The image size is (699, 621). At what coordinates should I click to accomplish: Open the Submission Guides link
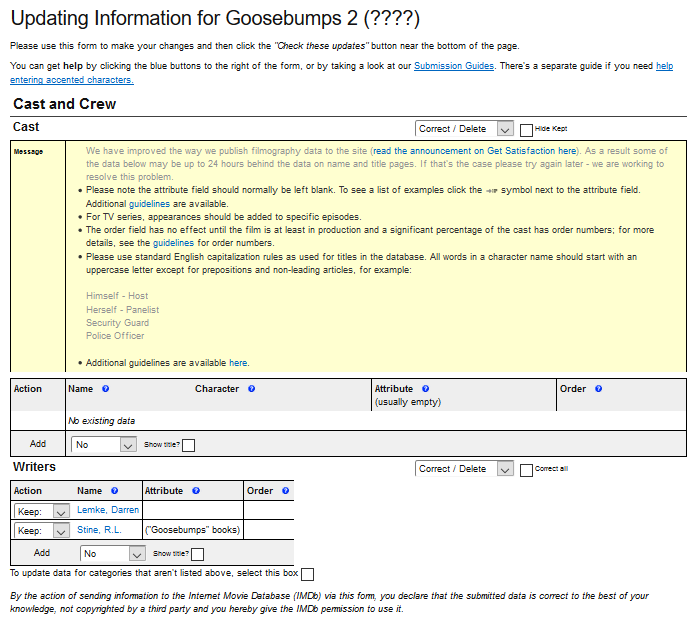tap(454, 66)
